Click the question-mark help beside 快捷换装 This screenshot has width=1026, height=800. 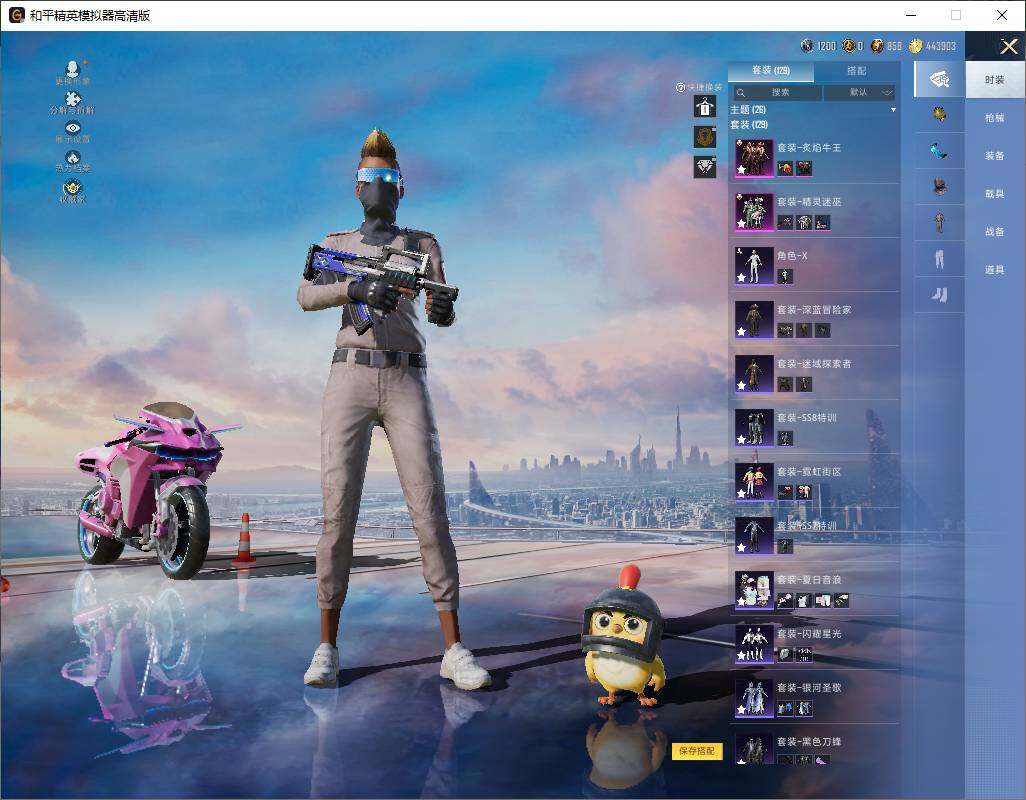(680, 87)
